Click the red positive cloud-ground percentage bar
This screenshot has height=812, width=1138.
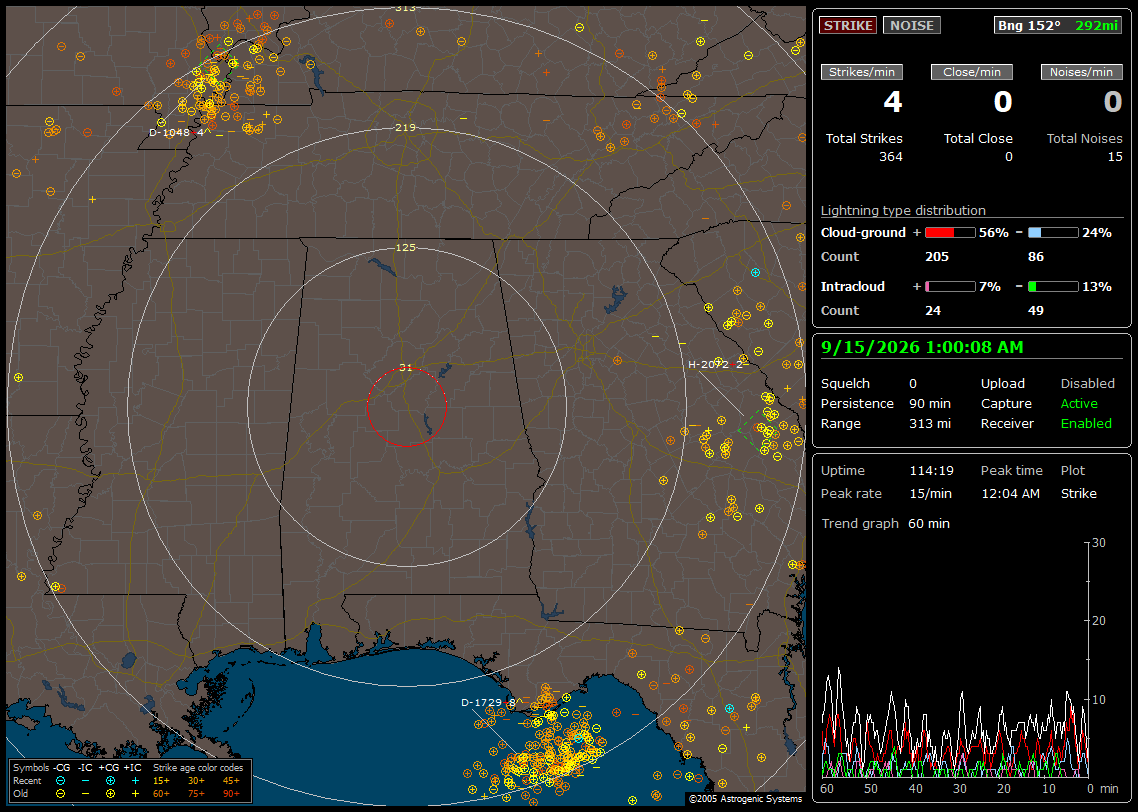(x=950, y=233)
